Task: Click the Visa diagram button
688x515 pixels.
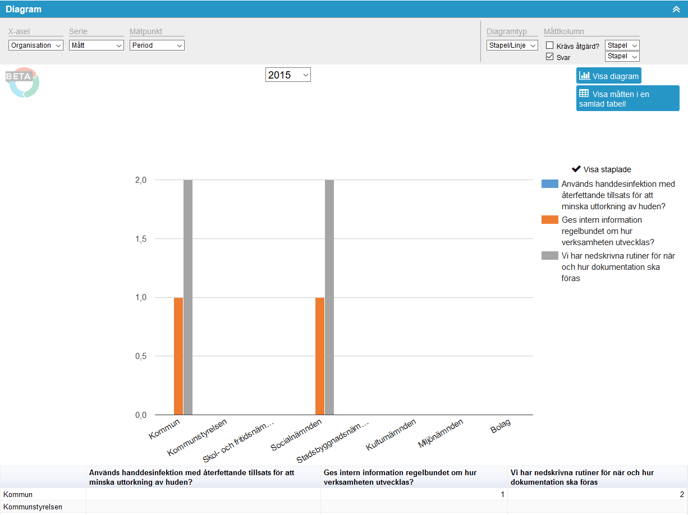Action: point(608,76)
